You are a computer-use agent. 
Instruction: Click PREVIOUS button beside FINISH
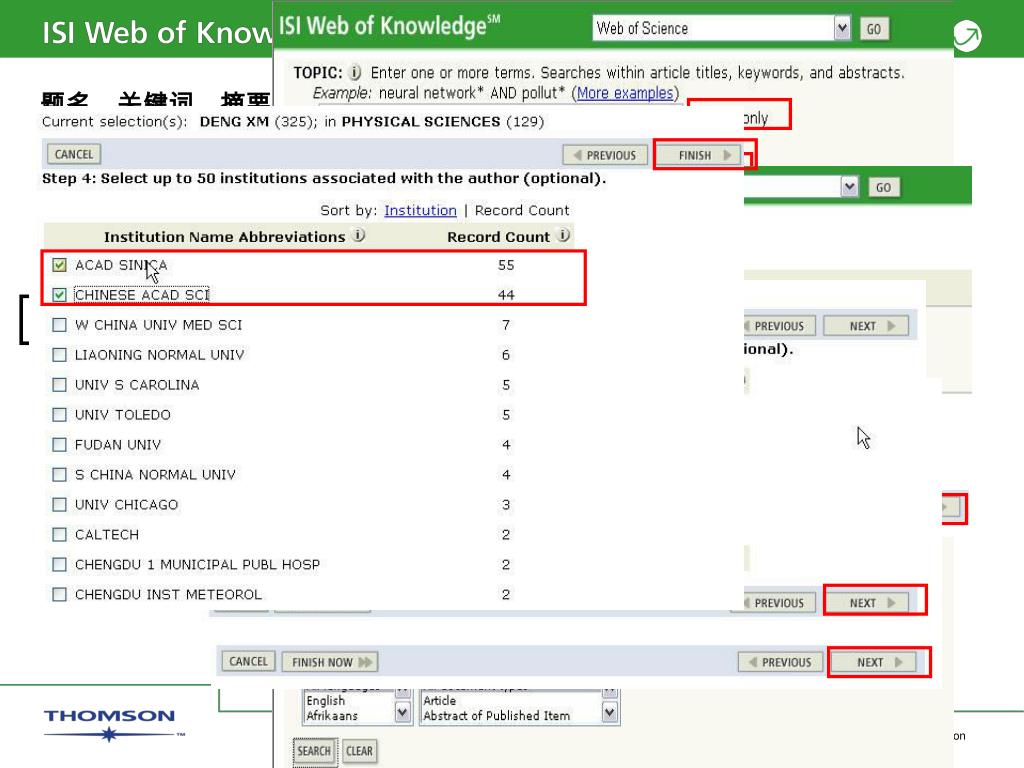pos(605,155)
